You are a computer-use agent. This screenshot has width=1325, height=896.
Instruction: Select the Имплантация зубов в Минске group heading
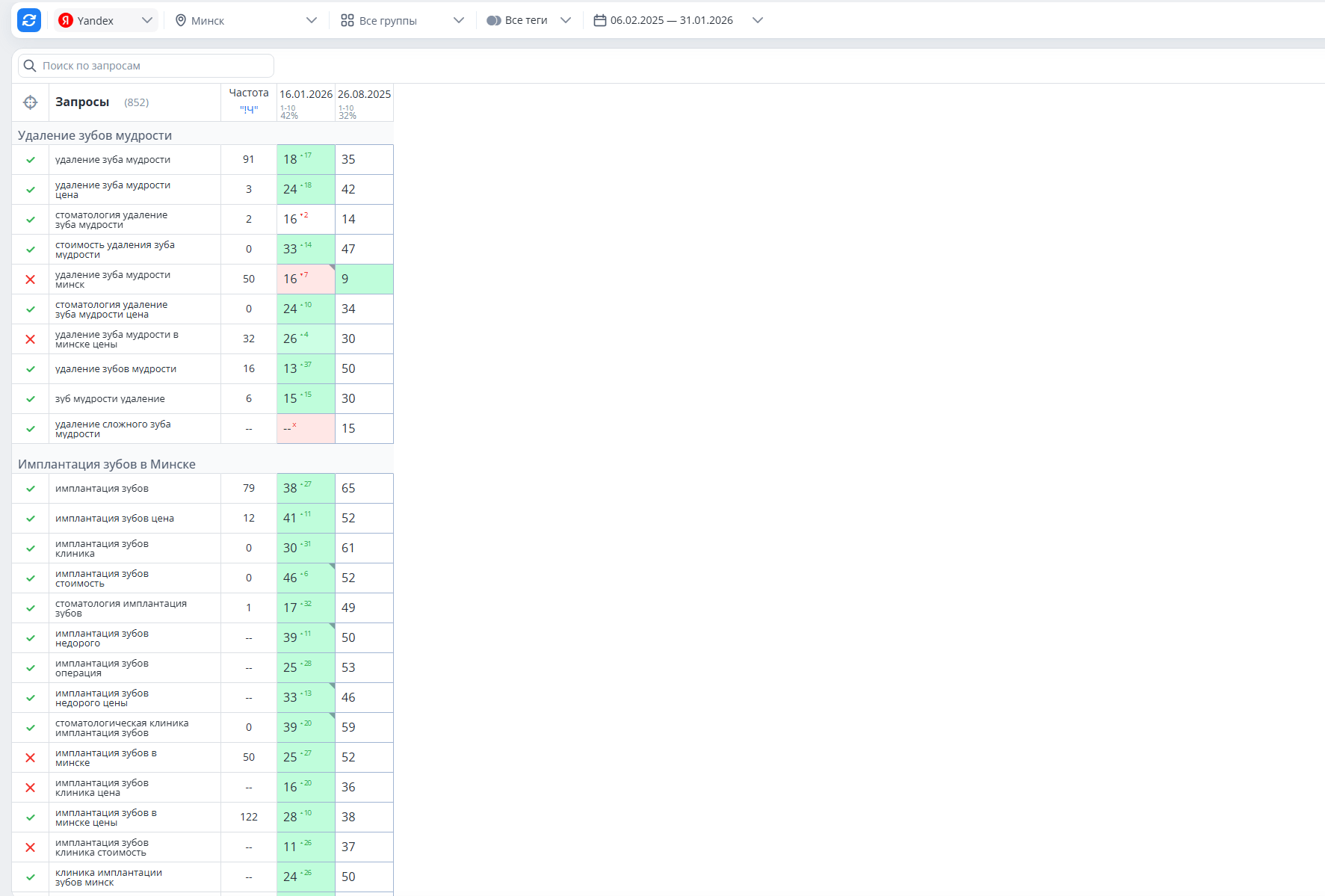(107, 464)
